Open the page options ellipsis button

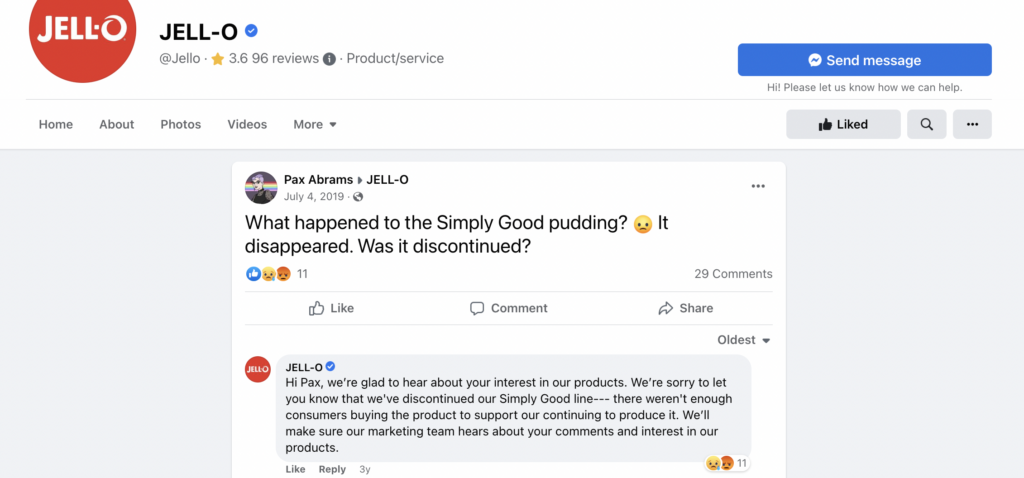972,125
